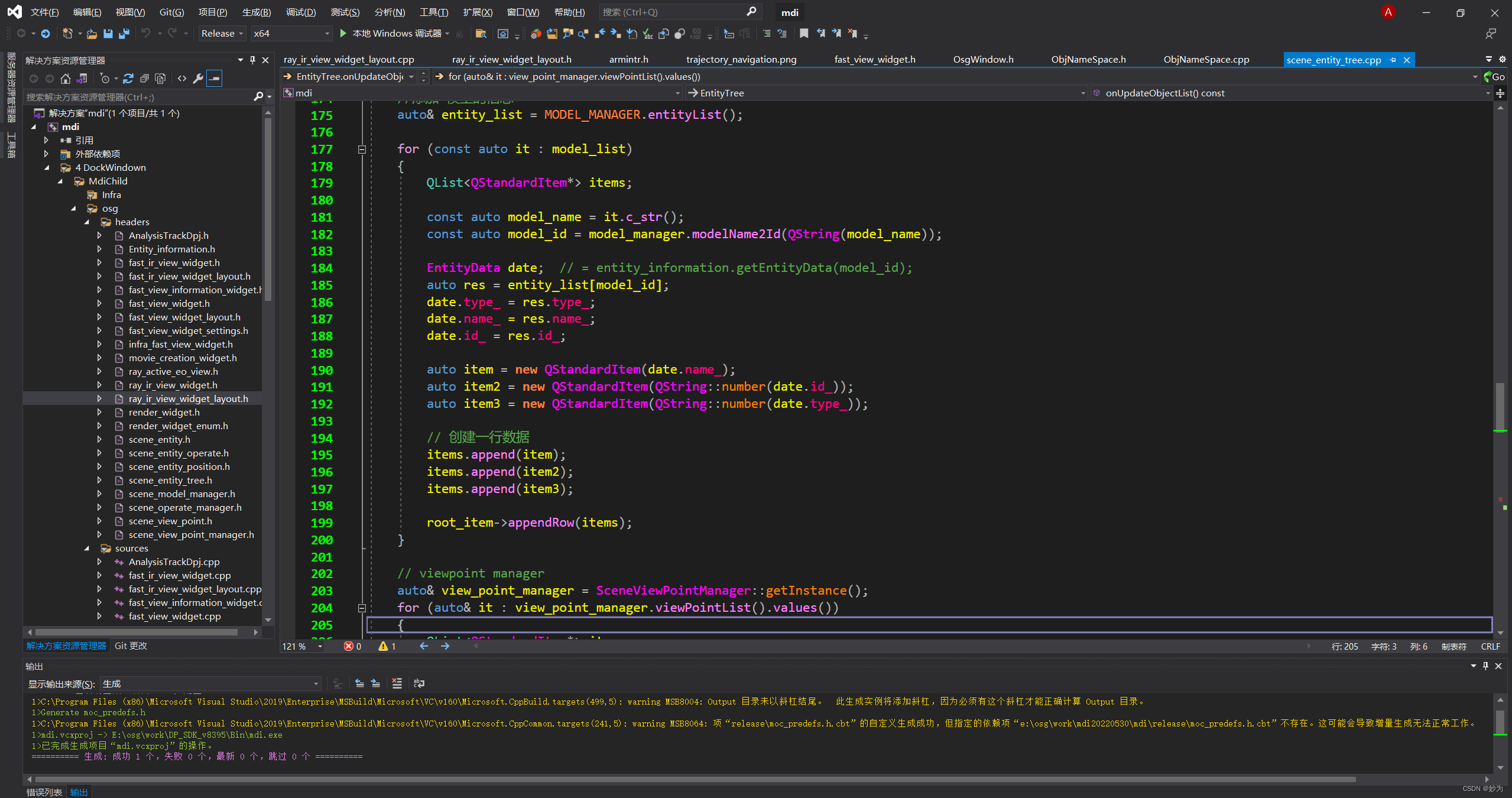Viewport: 1512px width, 798px height.
Task: Click the yellow warning count icon
Action: click(383, 646)
